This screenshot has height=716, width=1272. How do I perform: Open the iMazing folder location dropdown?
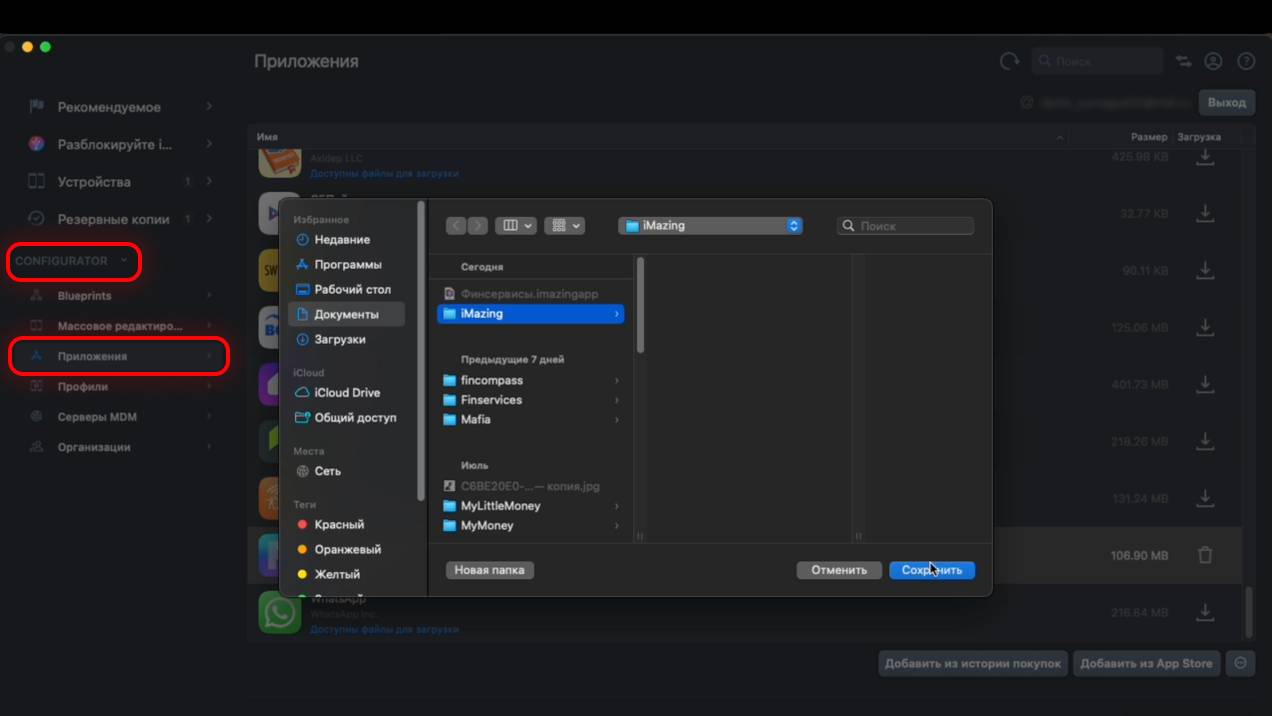point(710,226)
